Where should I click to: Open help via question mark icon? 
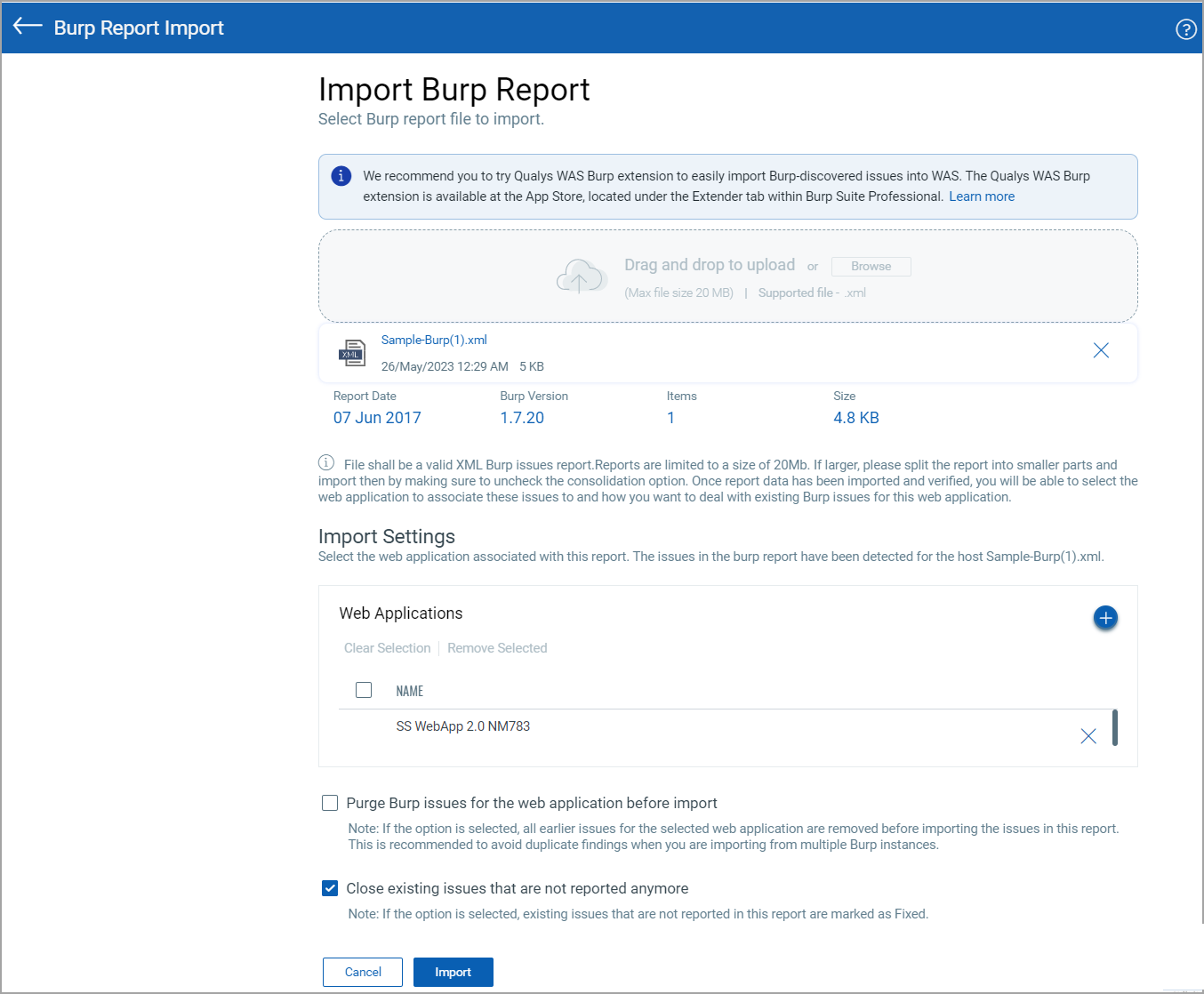click(1185, 29)
